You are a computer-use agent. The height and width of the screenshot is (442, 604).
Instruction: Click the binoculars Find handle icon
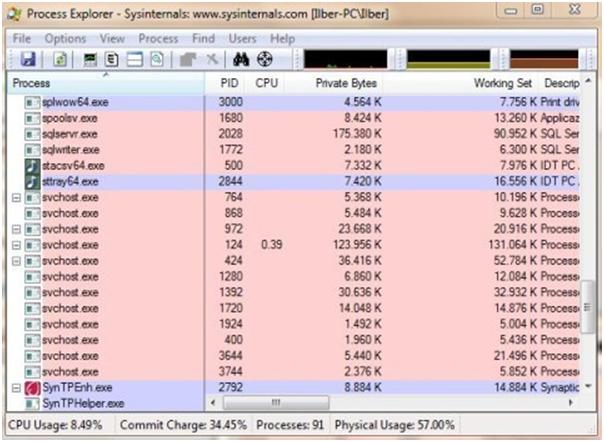point(241,59)
